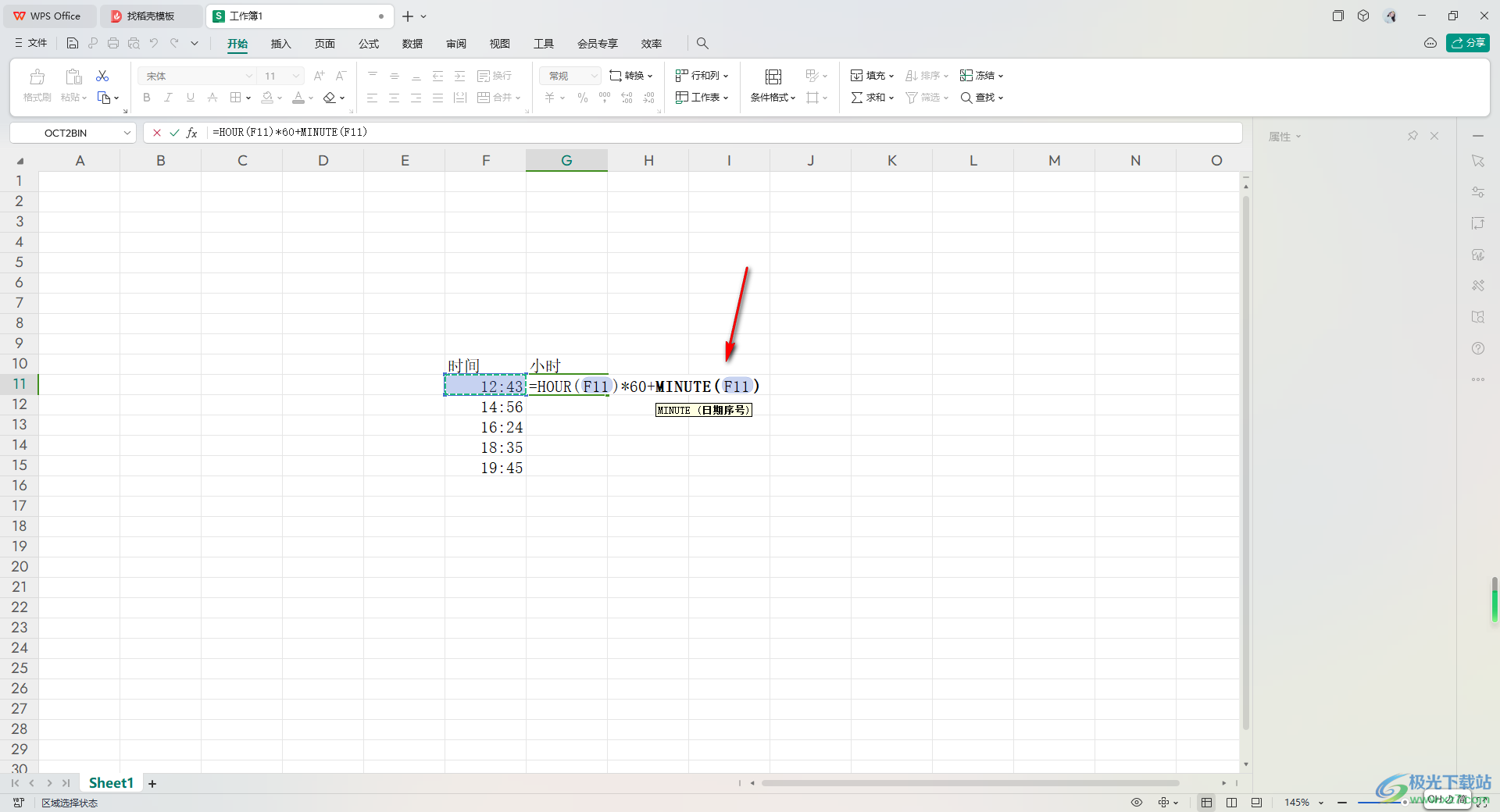The height and width of the screenshot is (812, 1500).
Task: Open the eye protection mode icon in status bar
Action: click(x=1137, y=803)
